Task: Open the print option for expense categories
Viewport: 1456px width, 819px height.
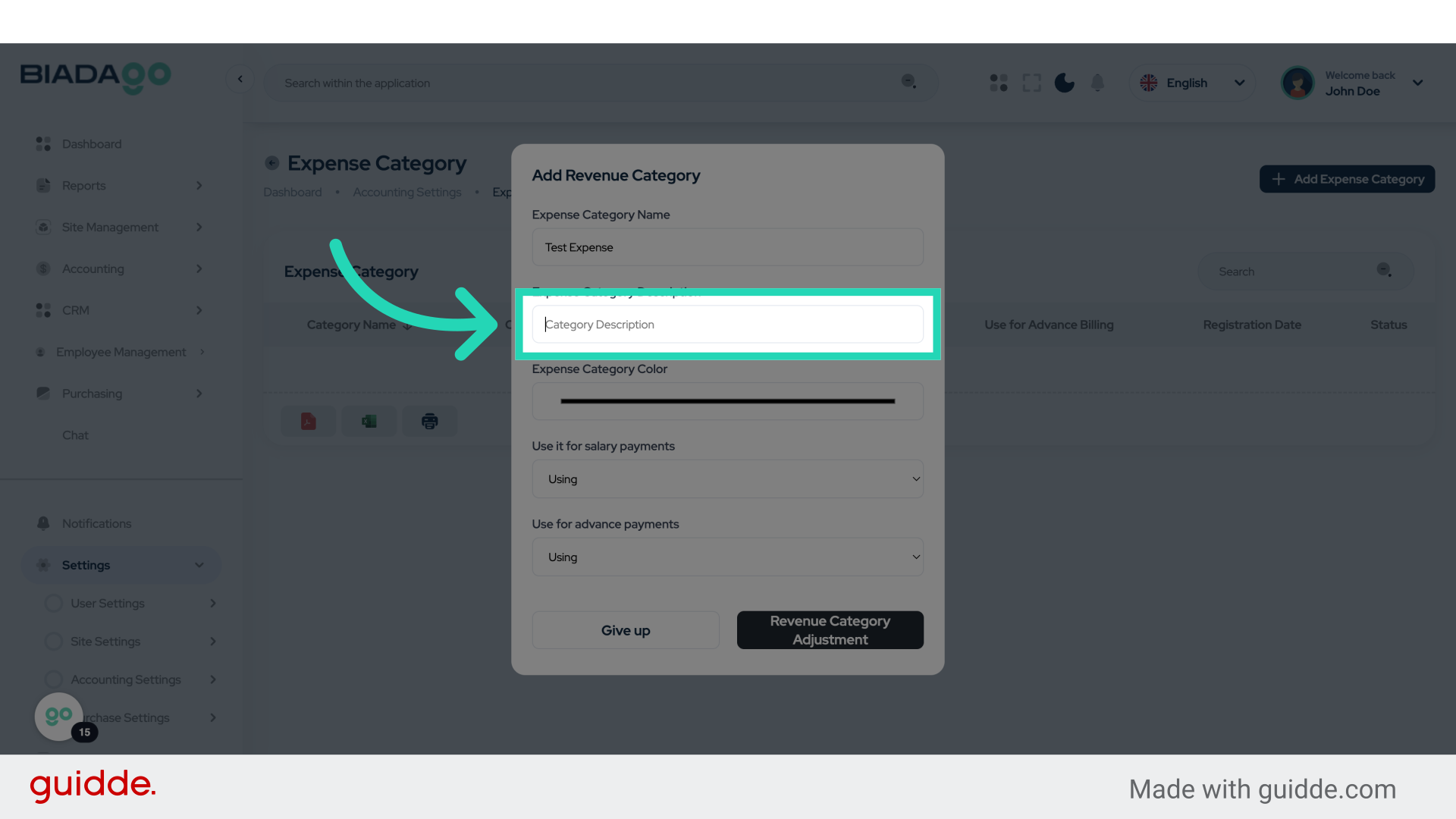Action: 429,421
